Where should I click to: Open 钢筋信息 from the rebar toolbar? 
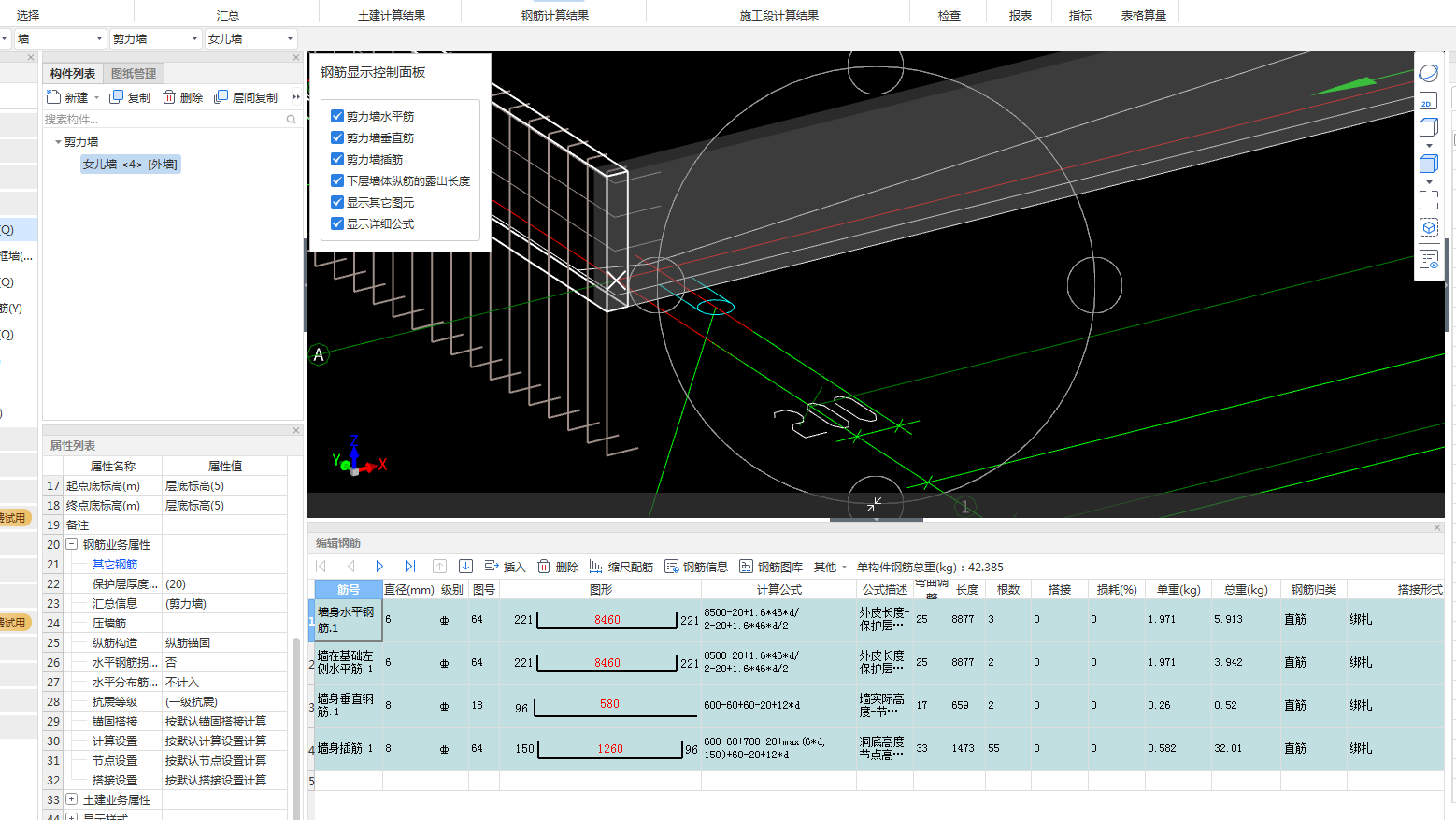click(696, 567)
